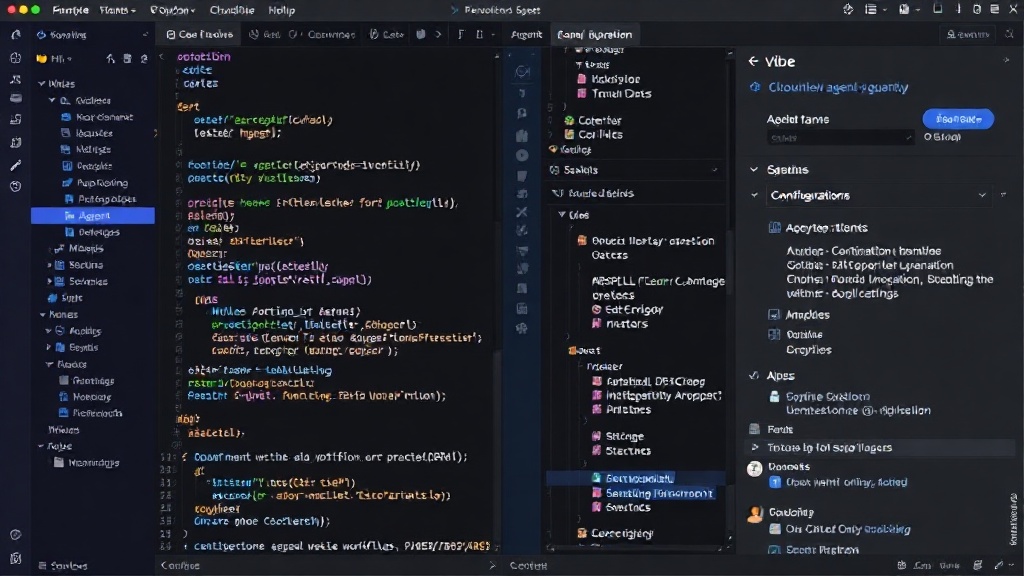1024x576 pixels.
Task: Switch to the Coe Frodes tab
Action: [200, 34]
